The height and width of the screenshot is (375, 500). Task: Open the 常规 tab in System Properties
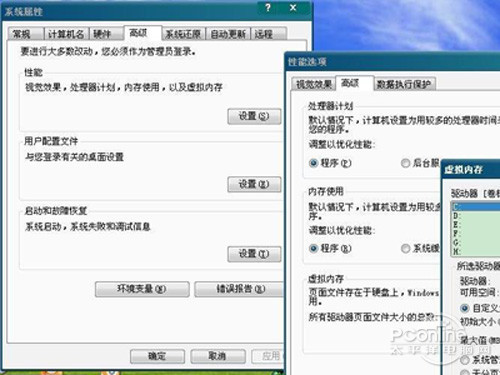(x=26, y=34)
